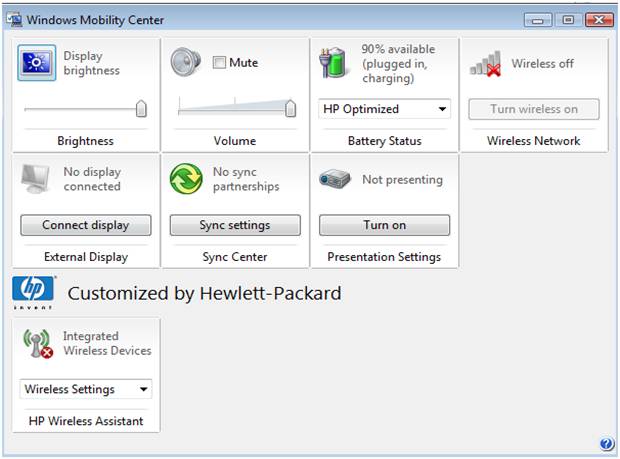Click the Windows Mobility Center title icon
The width and height of the screenshot is (620, 459).
click(15, 19)
